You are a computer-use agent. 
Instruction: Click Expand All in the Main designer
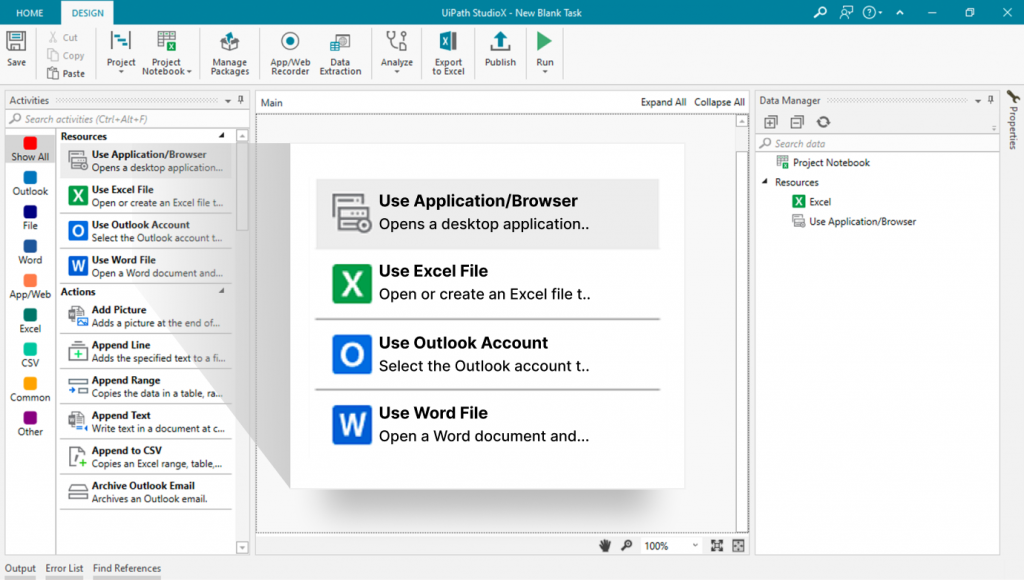tap(663, 102)
